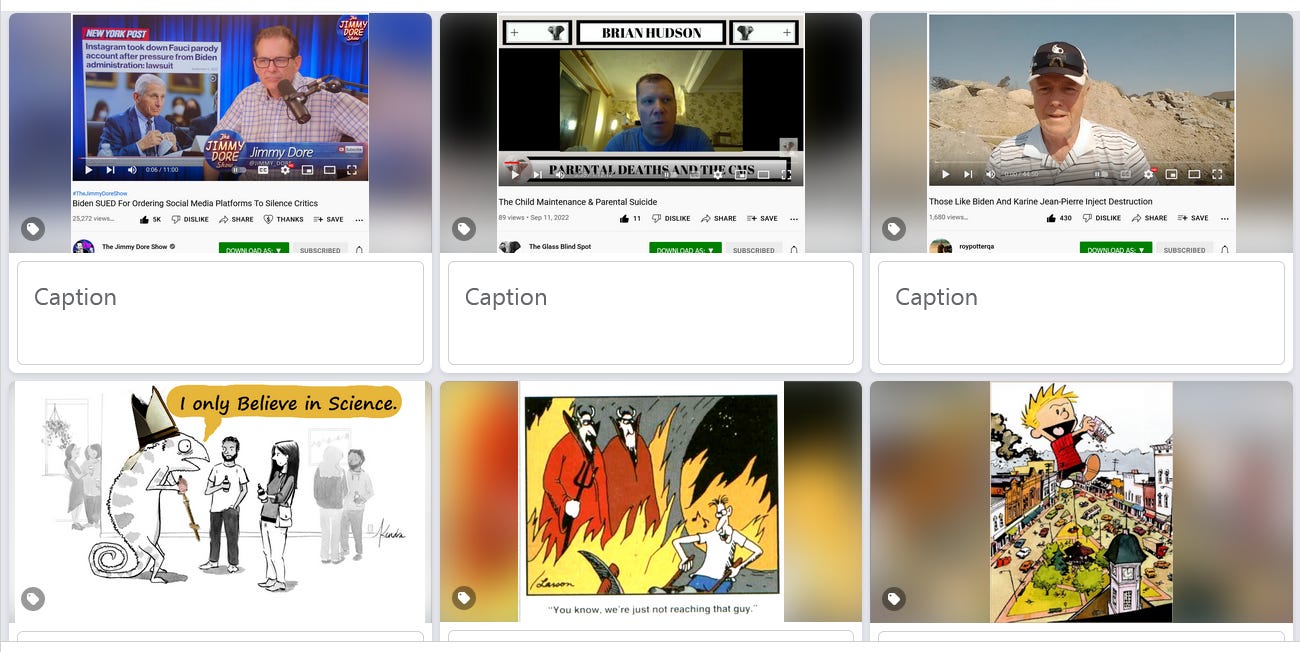Screen dimensions: 1300x652
Task: Click tag icon on Calvin giant cartoon
Action: click(x=894, y=599)
